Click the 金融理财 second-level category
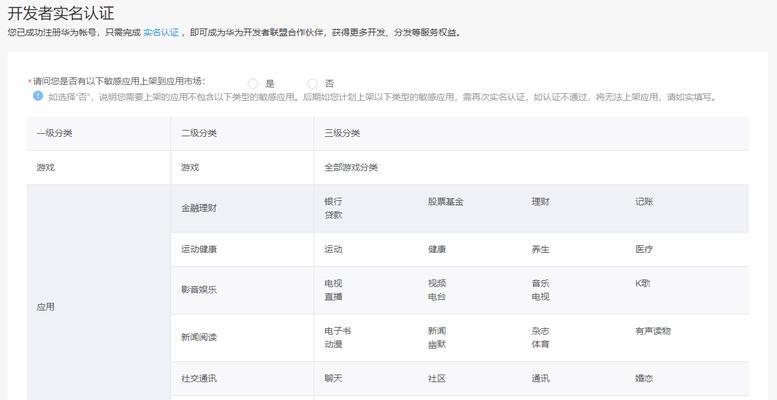777x400 pixels. pos(199,208)
